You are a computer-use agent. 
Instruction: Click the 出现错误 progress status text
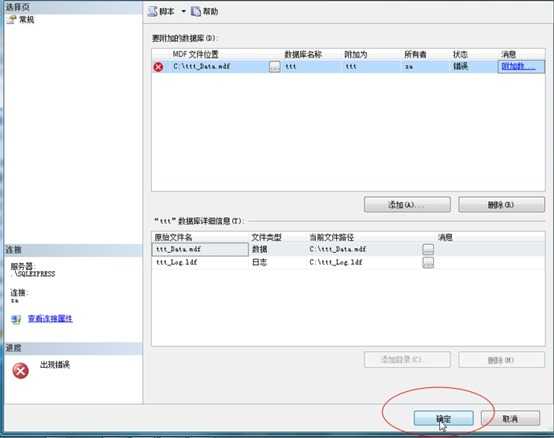point(55,365)
